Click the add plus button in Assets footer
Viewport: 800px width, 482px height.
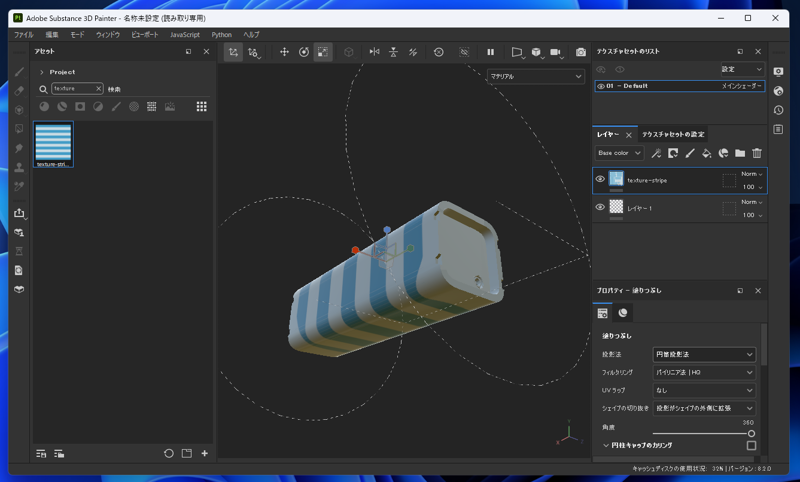tap(205, 453)
